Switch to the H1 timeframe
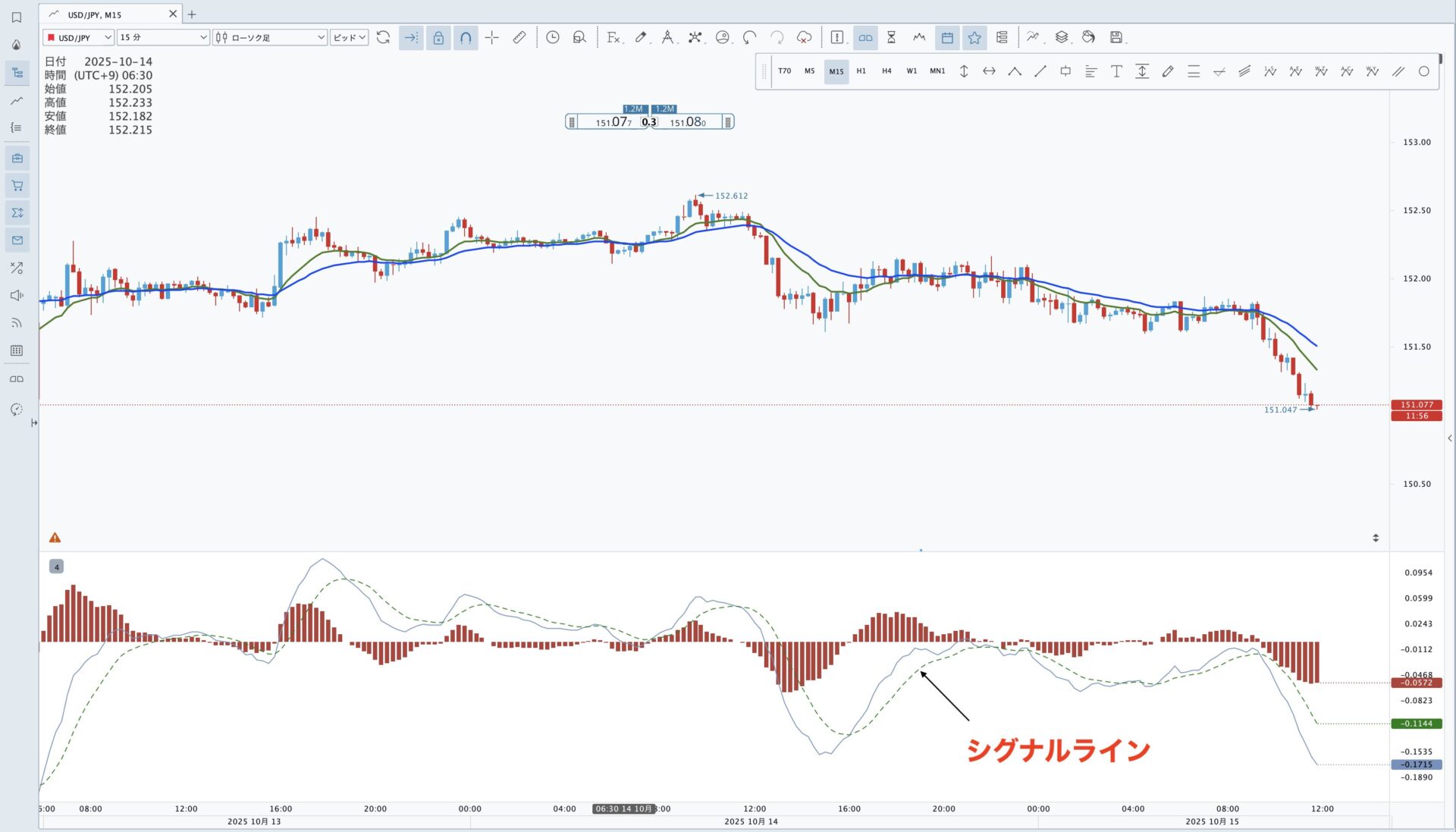1456x832 pixels. pyautogui.click(x=861, y=71)
